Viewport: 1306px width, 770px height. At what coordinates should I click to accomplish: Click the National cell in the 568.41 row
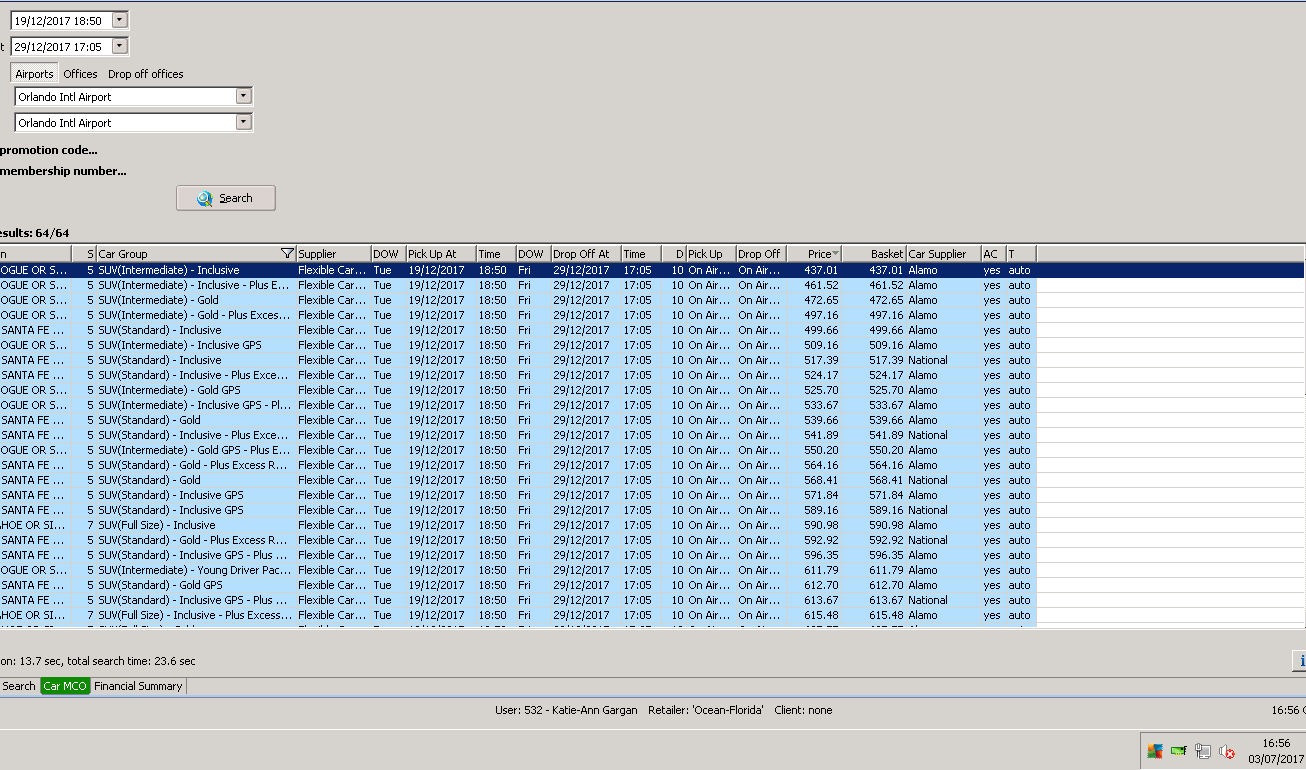pyautogui.click(x=943, y=480)
